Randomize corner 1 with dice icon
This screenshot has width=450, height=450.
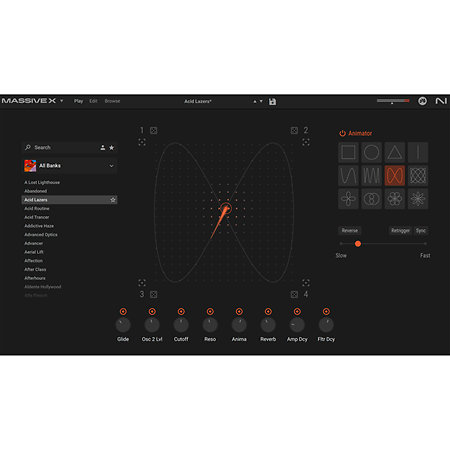point(154,130)
